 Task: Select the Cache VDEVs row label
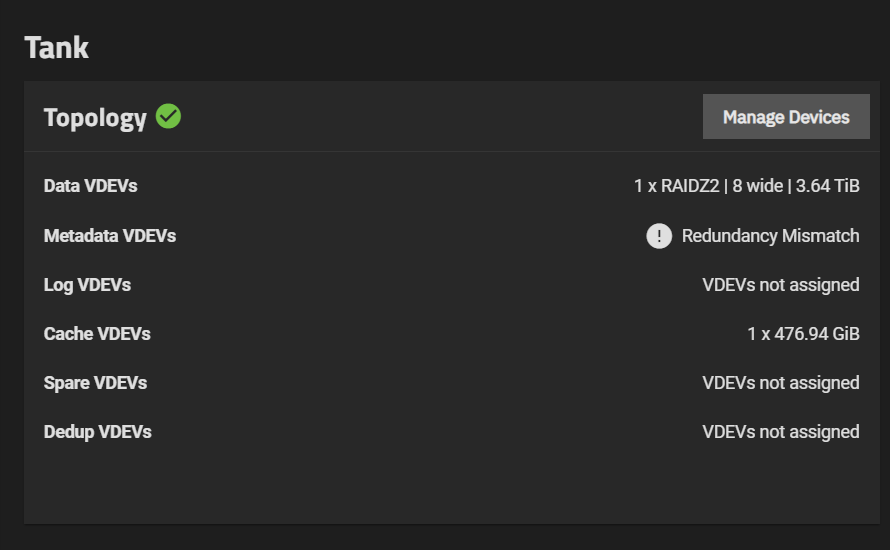tap(97, 334)
